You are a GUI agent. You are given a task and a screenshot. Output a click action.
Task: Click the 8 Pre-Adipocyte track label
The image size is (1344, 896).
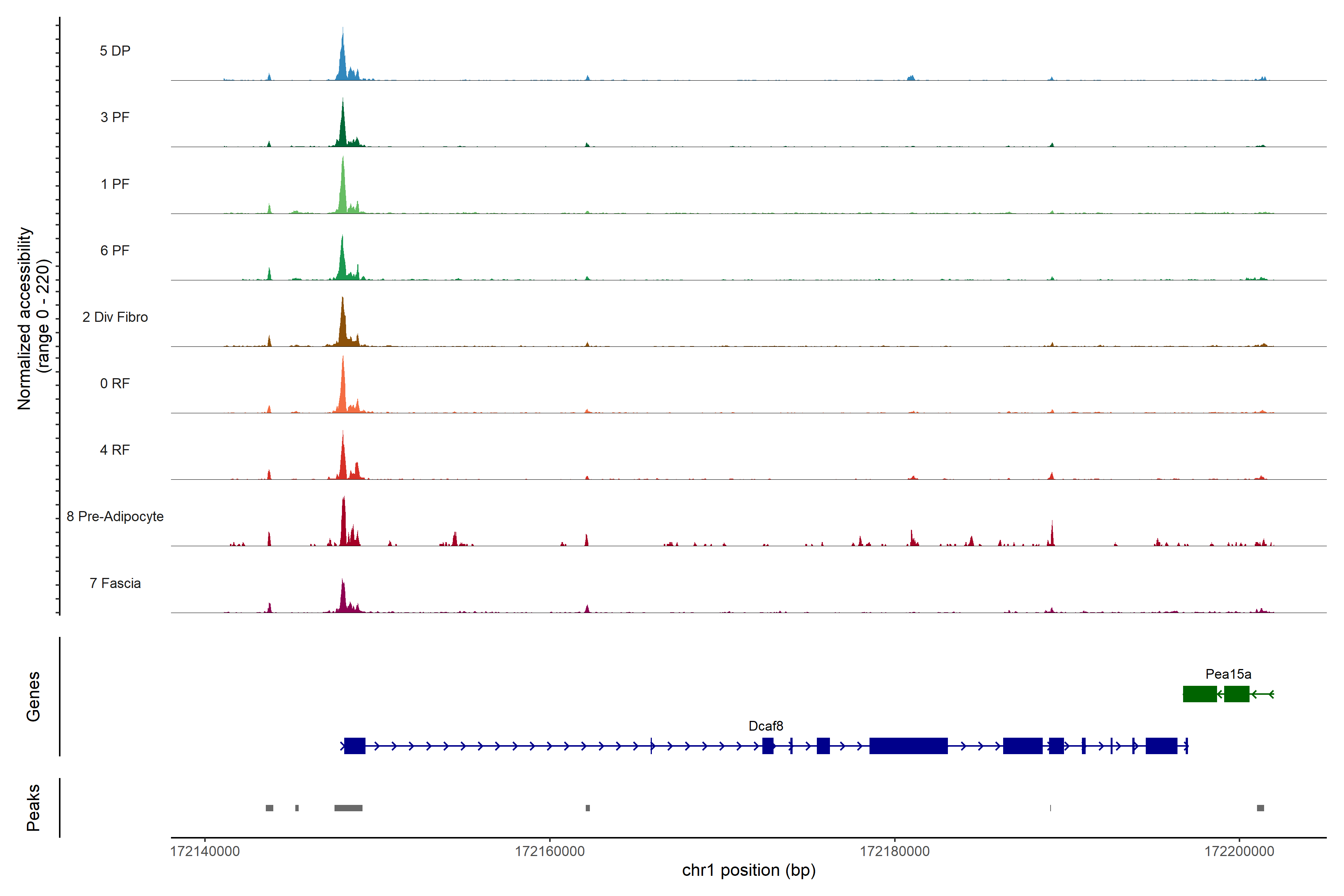[x=115, y=517]
